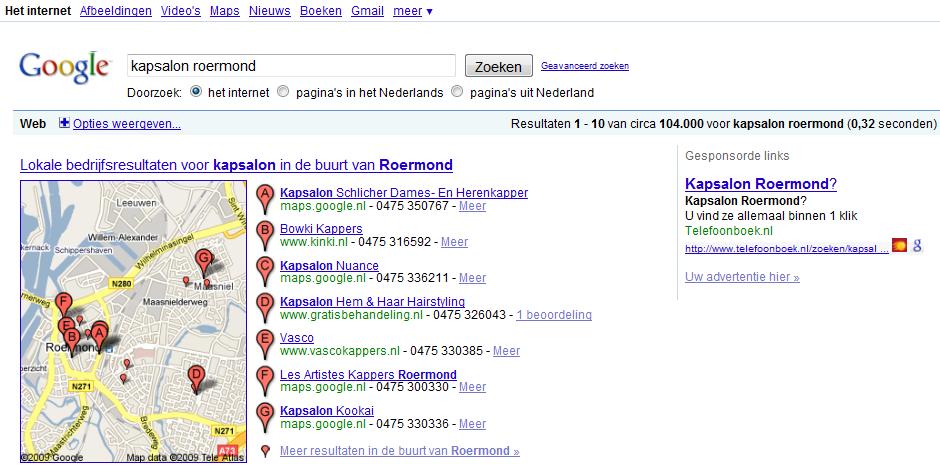Open the Kapsalon Nuance result
The image size is (940, 468).
(329, 265)
